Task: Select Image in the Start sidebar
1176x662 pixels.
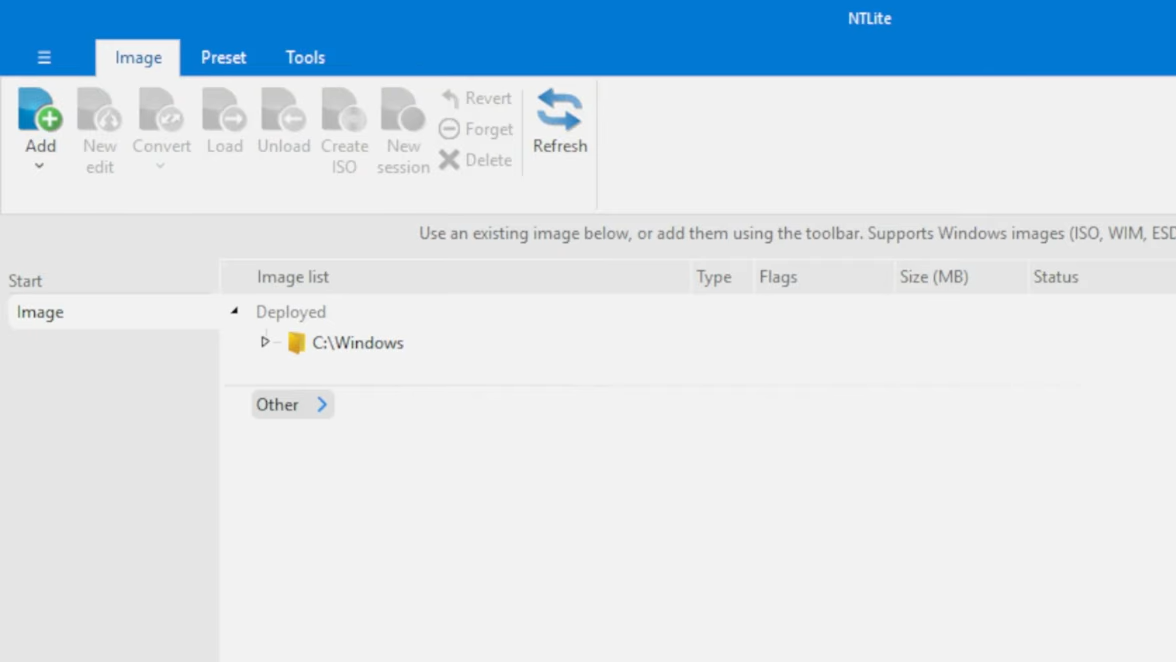Action: coord(113,312)
